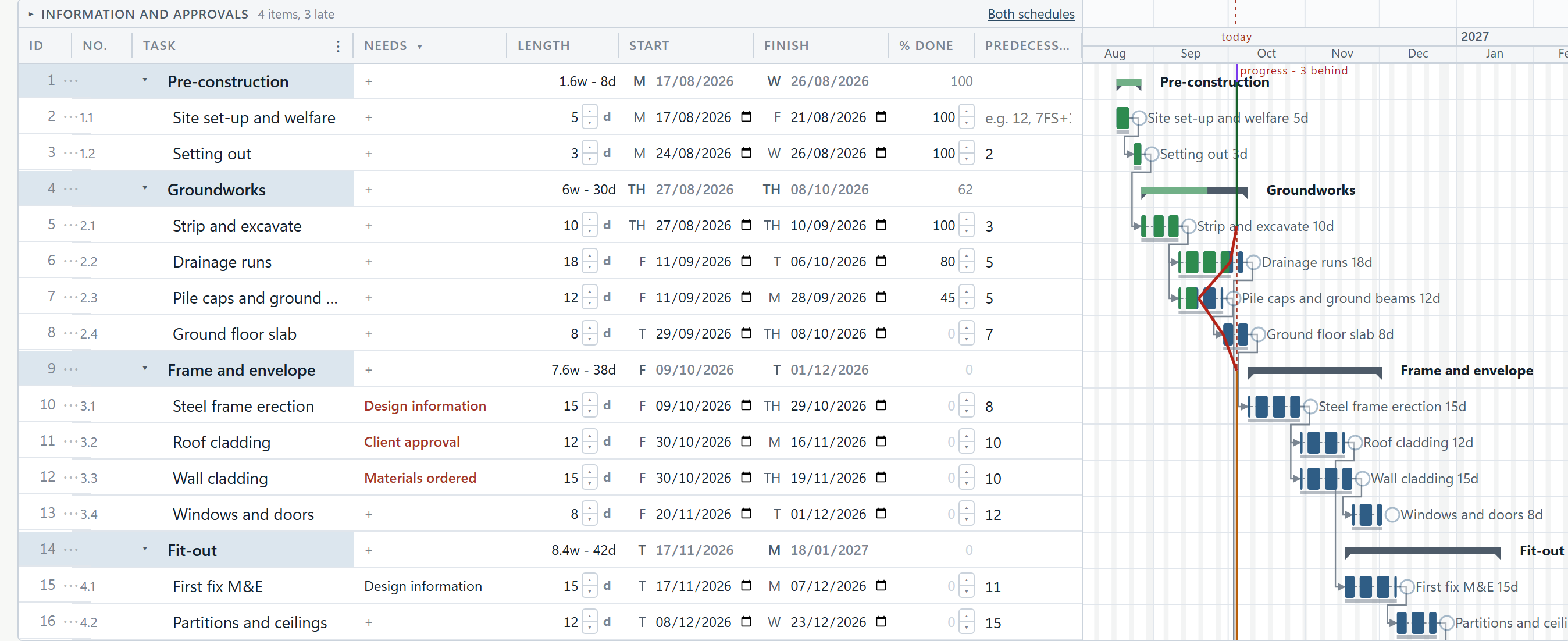Open finish date calendar for Setting out
This screenshot has height=641, width=1568.
[x=881, y=153]
